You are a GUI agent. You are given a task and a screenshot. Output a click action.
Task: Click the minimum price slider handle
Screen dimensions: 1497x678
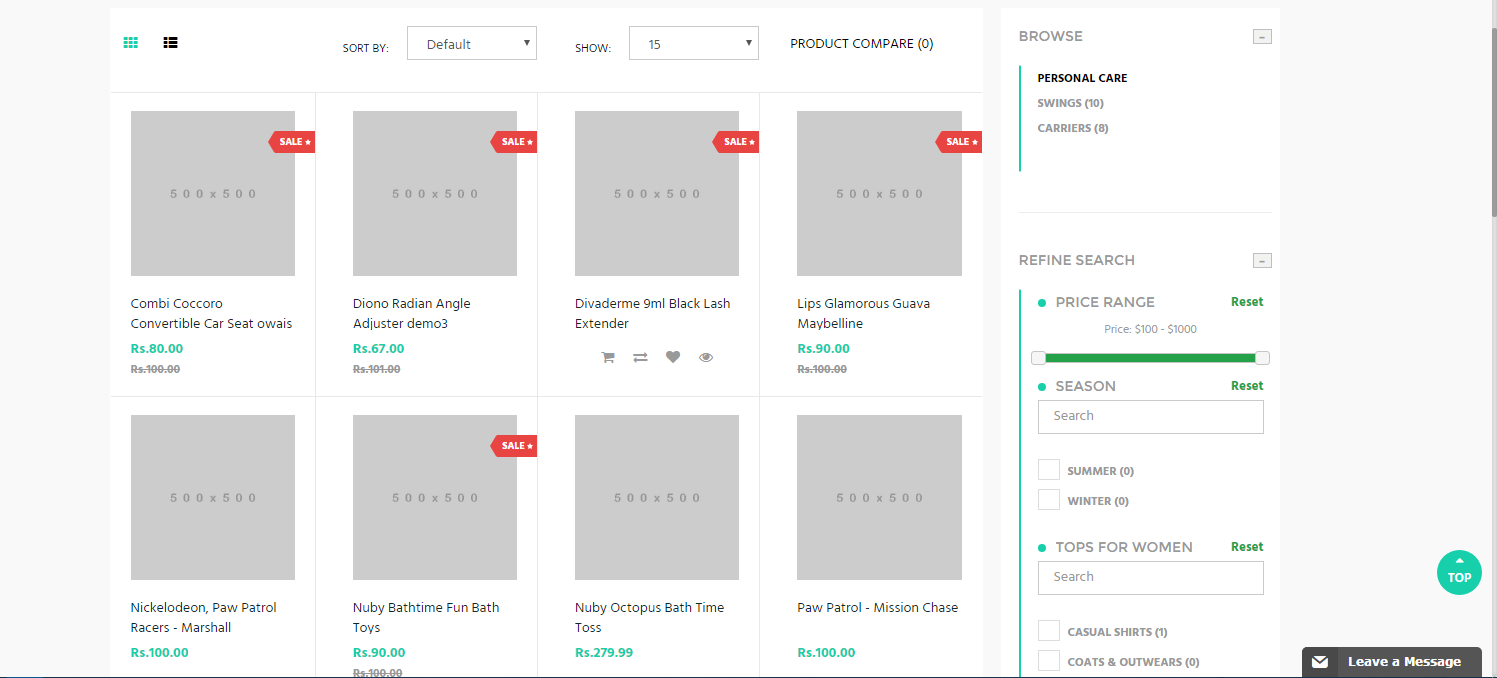click(1038, 358)
